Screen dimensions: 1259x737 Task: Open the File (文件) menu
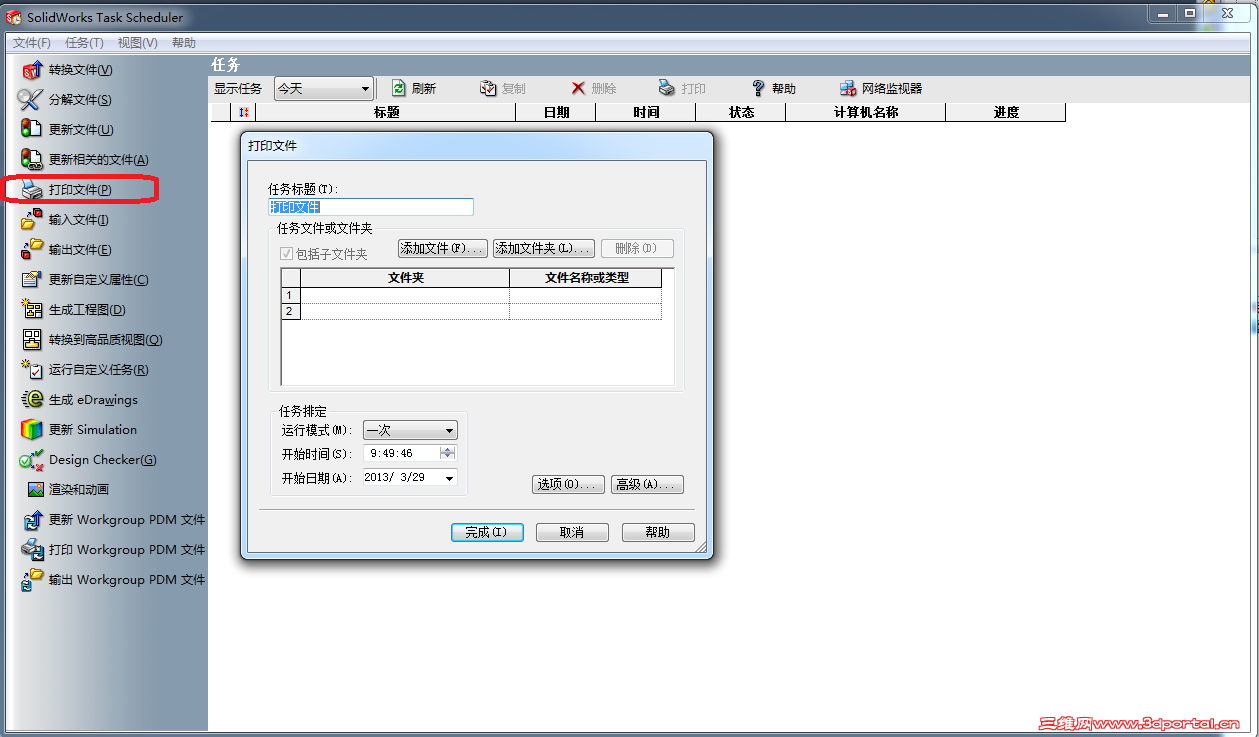(x=31, y=43)
